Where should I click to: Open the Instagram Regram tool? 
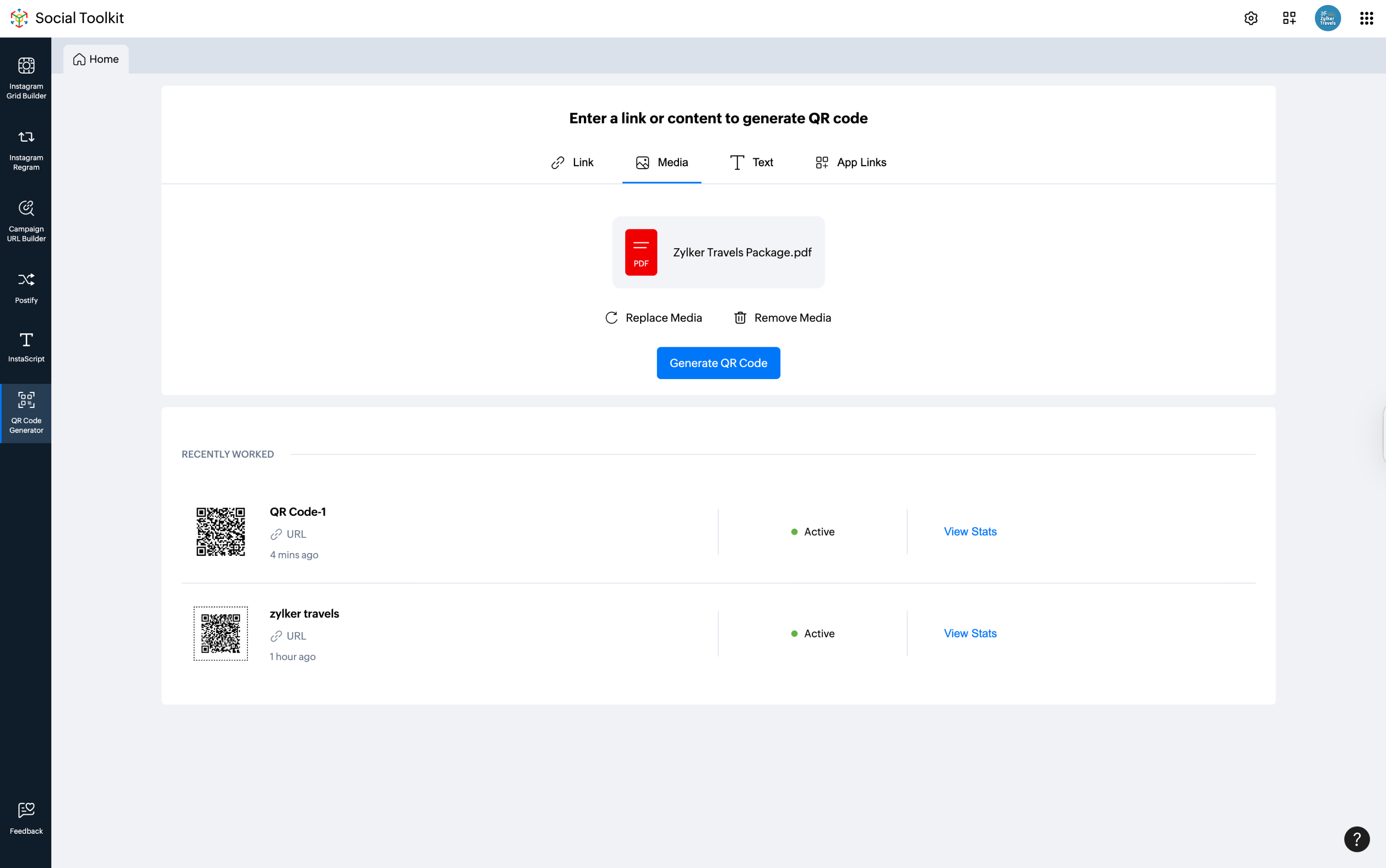coord(26,149)
